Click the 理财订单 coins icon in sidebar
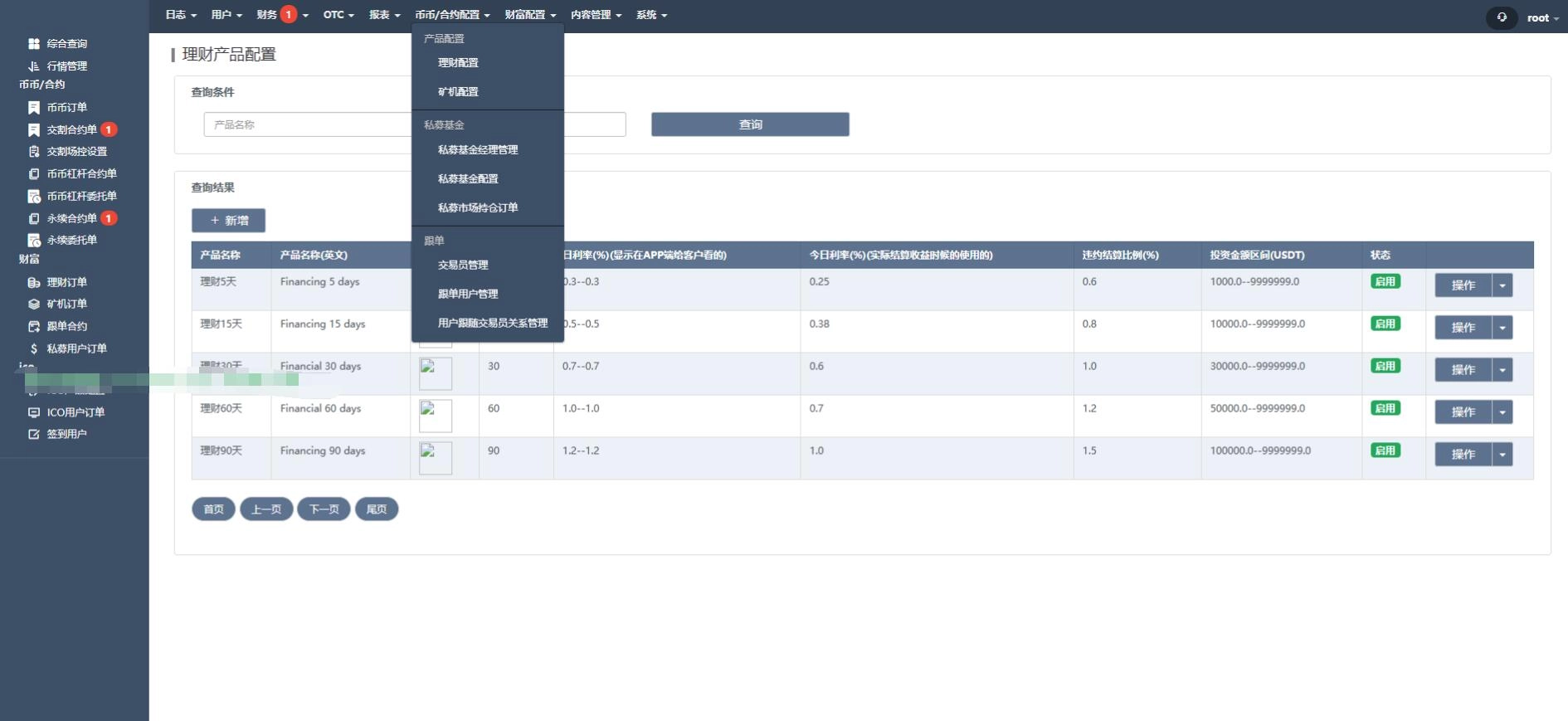 coord(34,283)
